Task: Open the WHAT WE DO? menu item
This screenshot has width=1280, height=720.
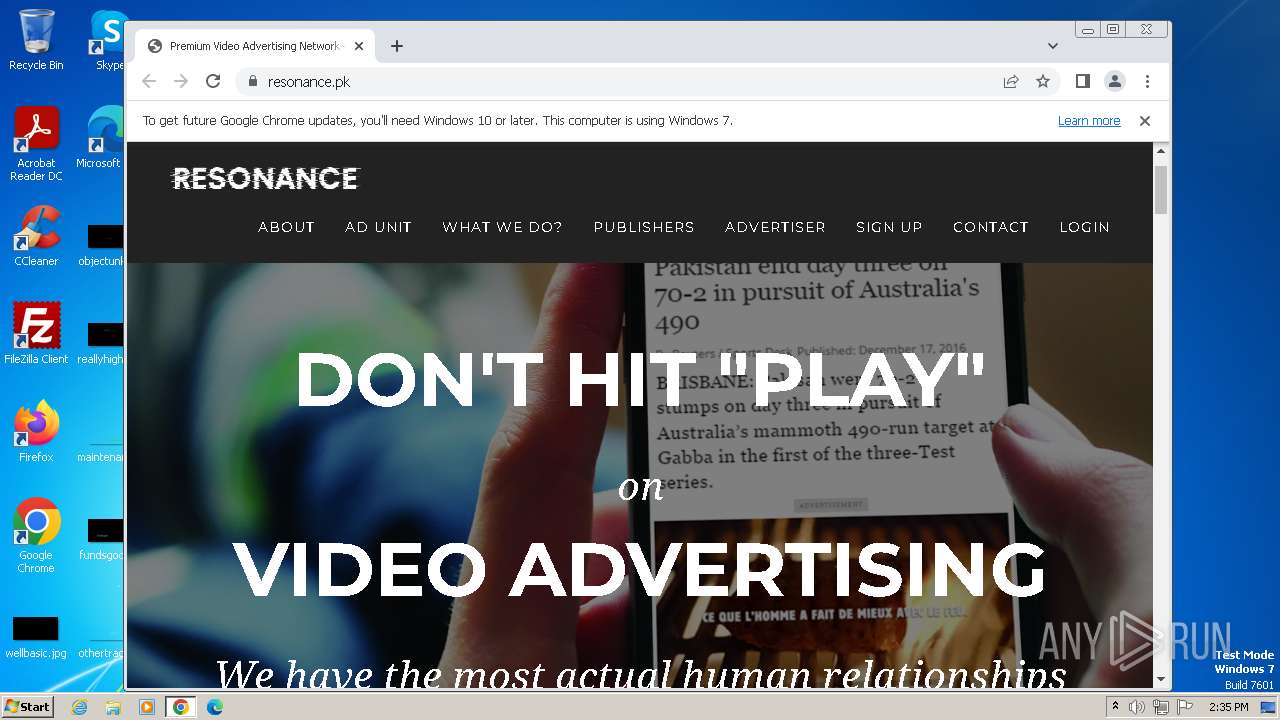Action: (x=502, y=227)
